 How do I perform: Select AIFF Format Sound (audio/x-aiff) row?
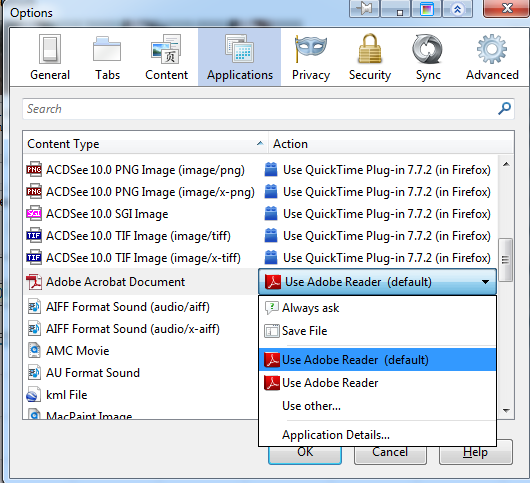coord(141,329)
